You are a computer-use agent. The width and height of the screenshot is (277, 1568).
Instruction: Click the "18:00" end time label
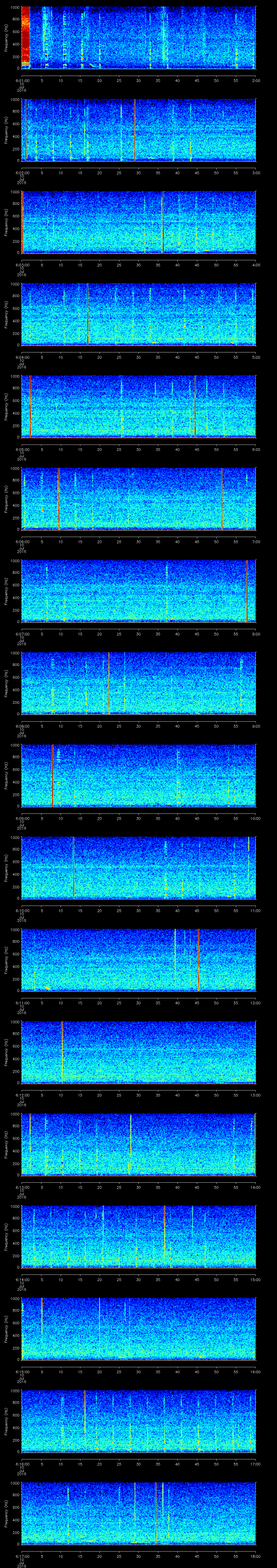click(255, 1556)
